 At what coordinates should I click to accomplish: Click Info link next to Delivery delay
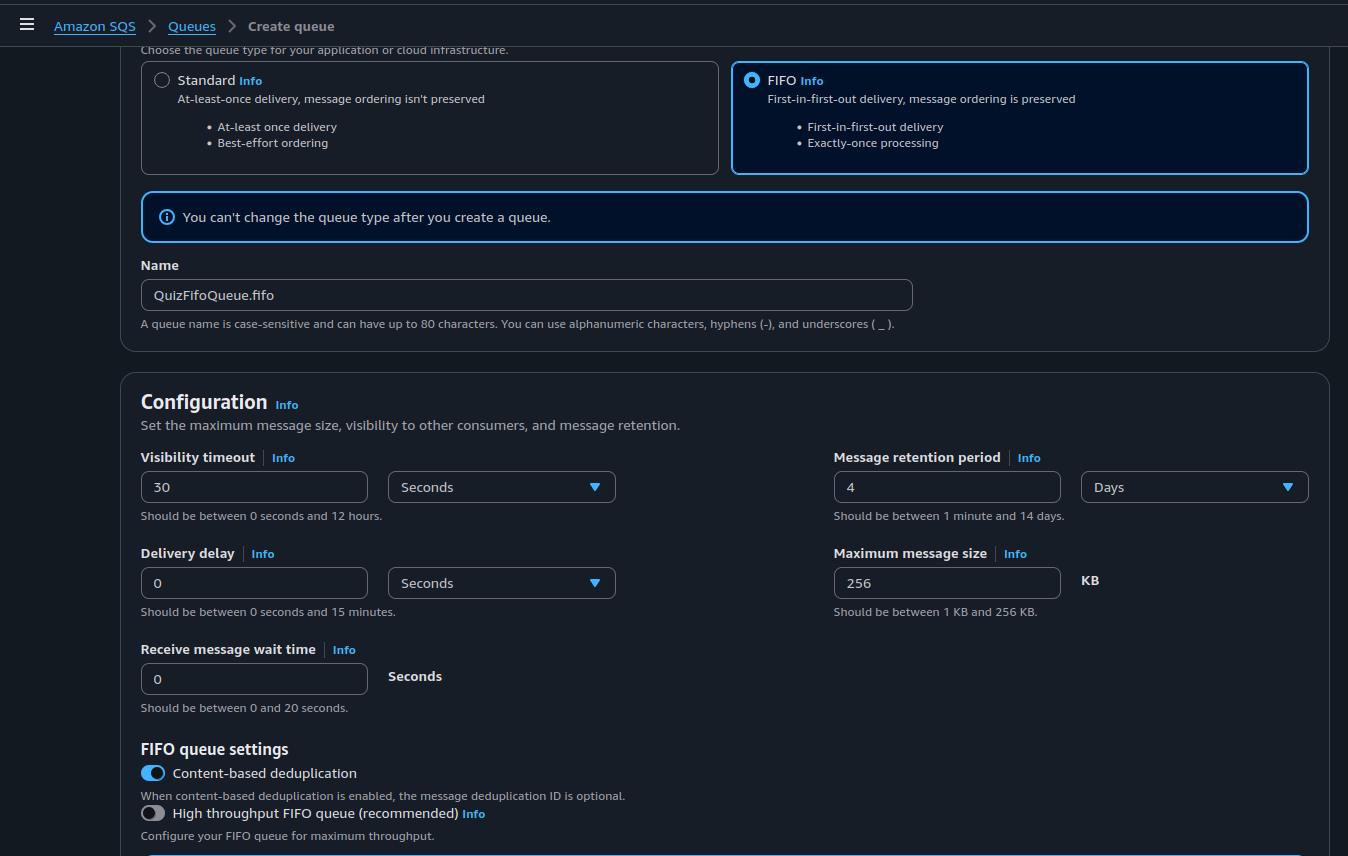click(x=262, y=554)
